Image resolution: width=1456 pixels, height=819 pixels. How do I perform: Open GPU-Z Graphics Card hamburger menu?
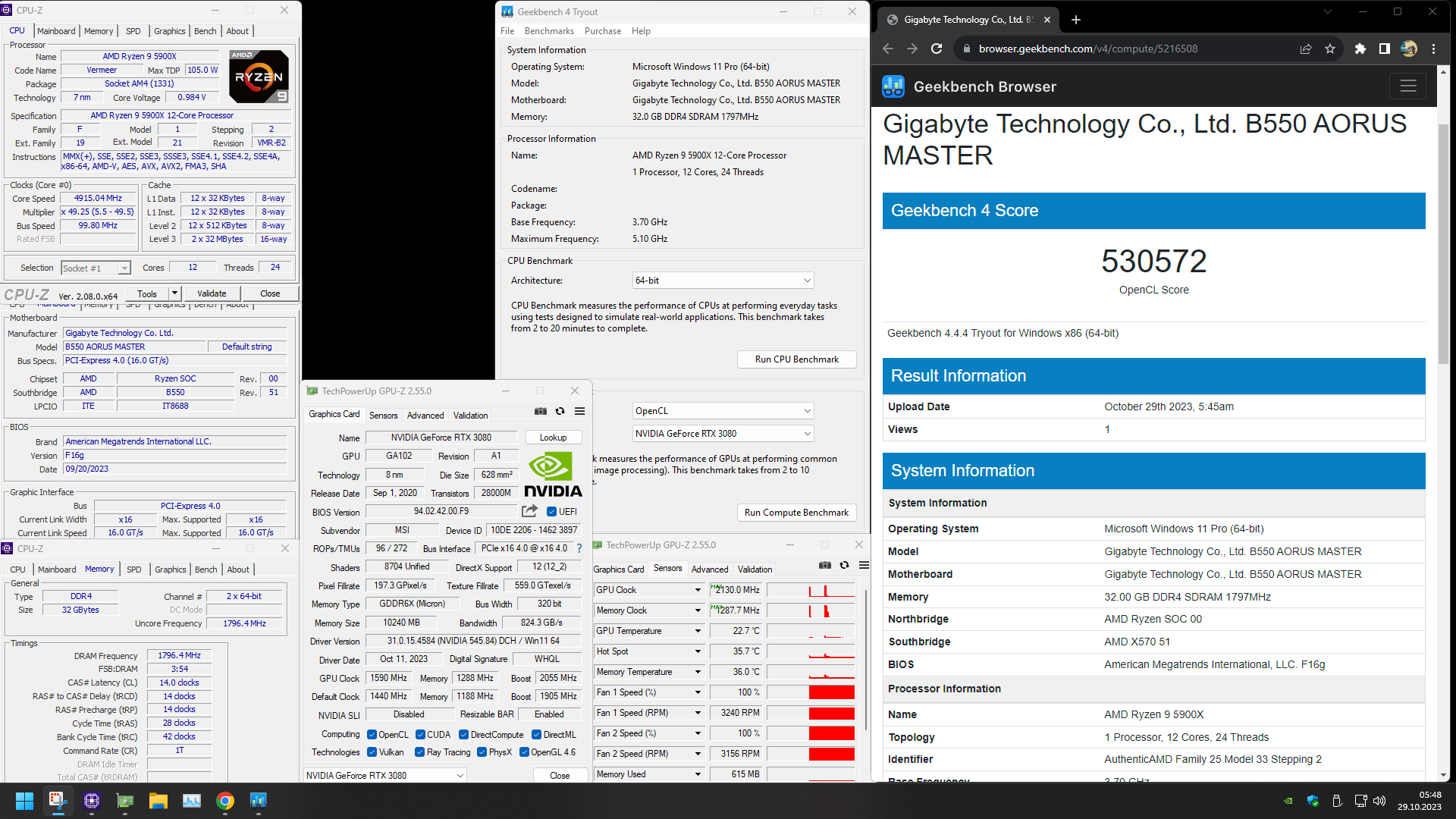coord(579,411)
